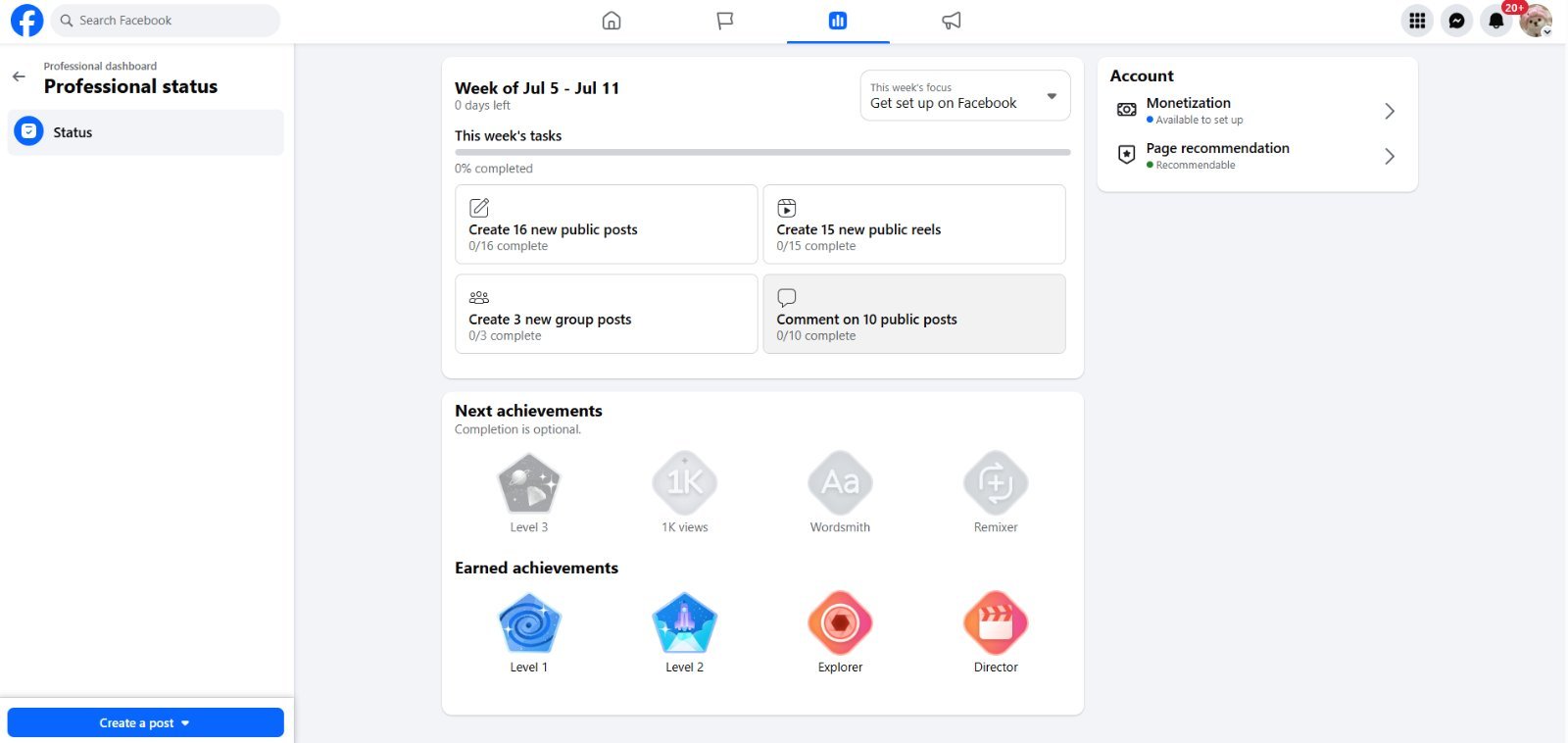This screenshot has width=1568, height=743.
Task: Open the Facebook logo home
Action: point(26,21)
